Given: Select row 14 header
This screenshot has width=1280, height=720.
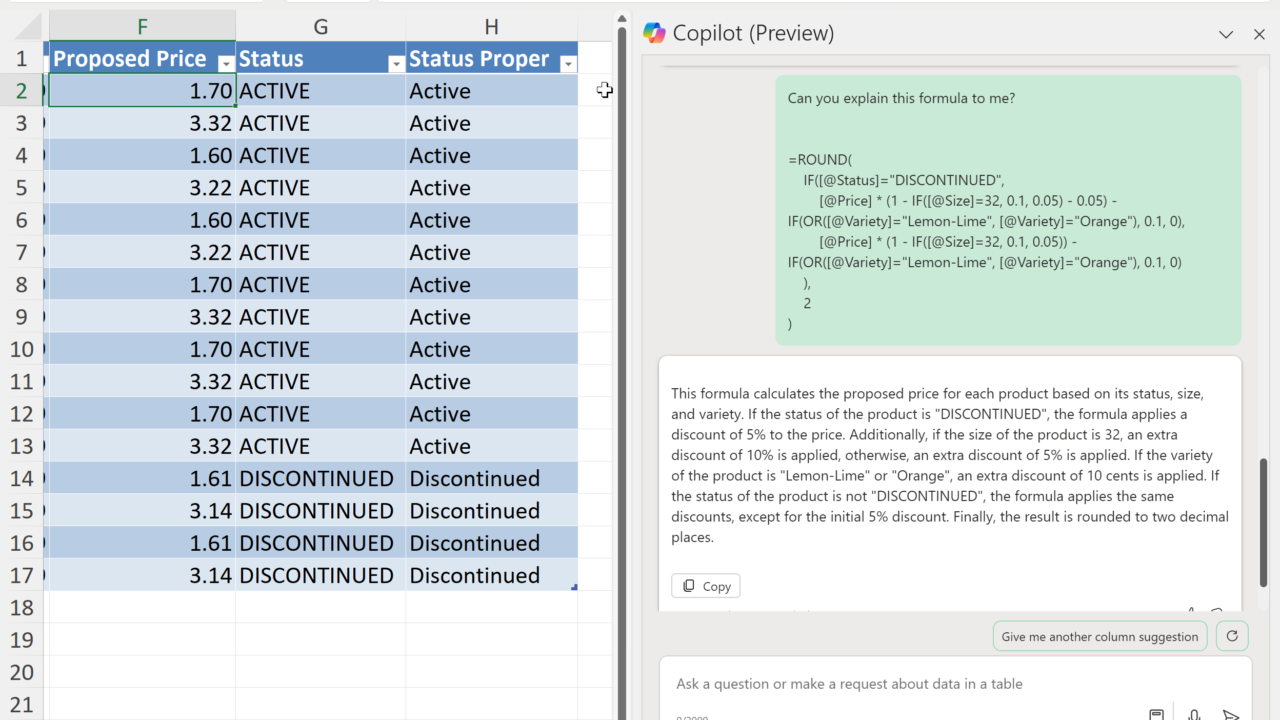Looking at the screenshot, I should (21, 478).
